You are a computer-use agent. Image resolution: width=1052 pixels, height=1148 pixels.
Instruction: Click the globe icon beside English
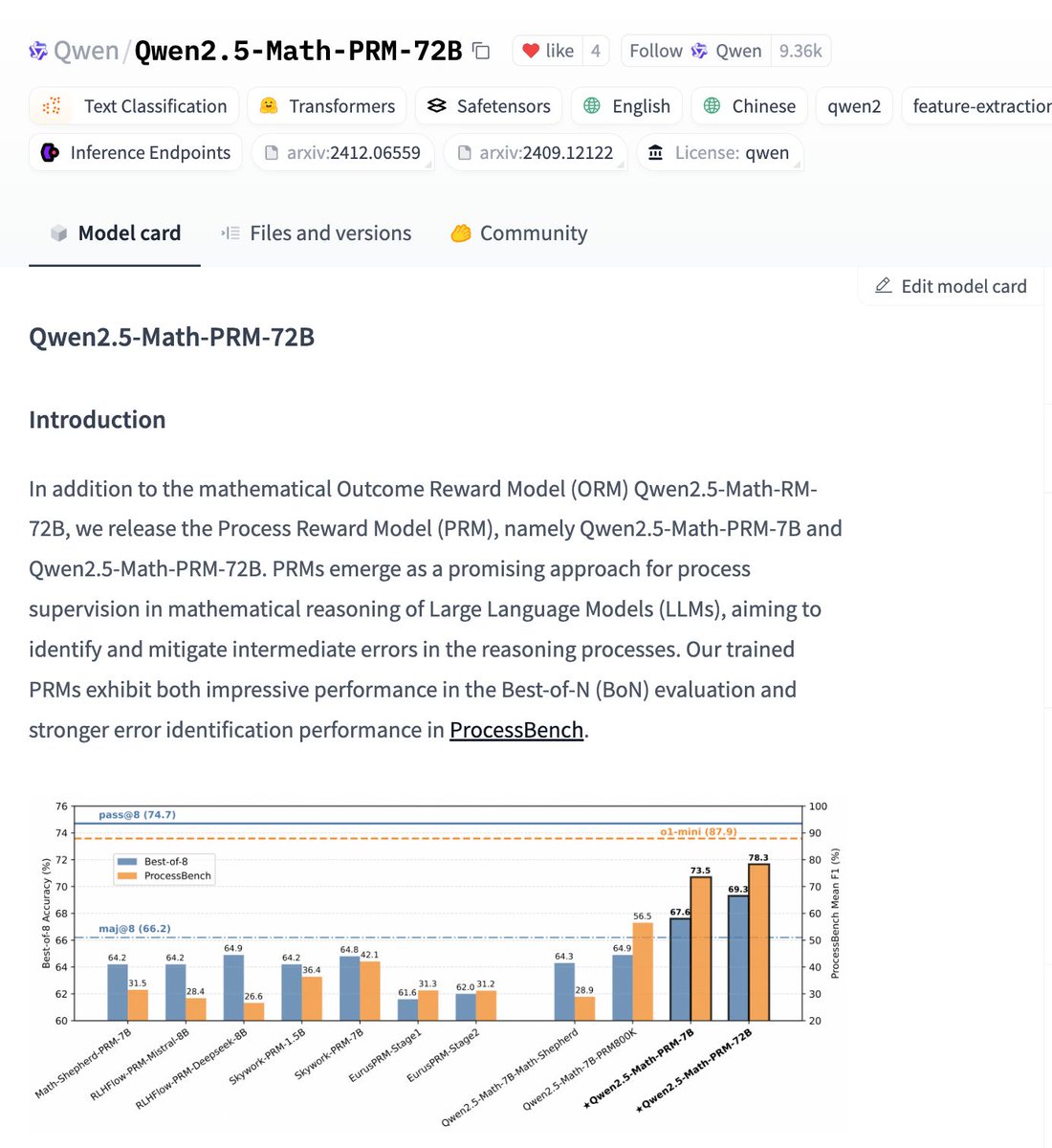[x=592, y=106]
